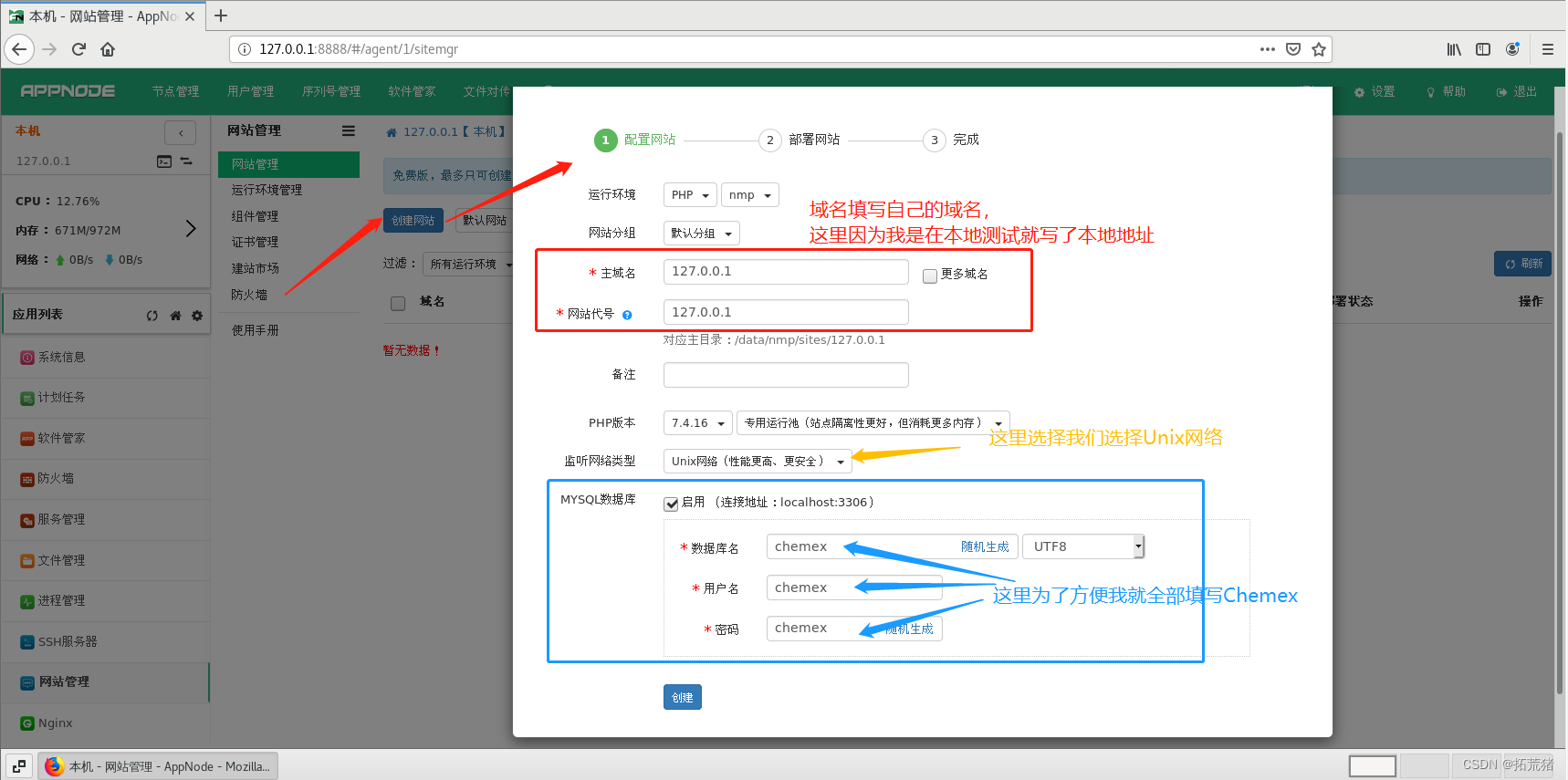Bookmark this page with the star icon

pyautogui.click(x=1319, y=49)
